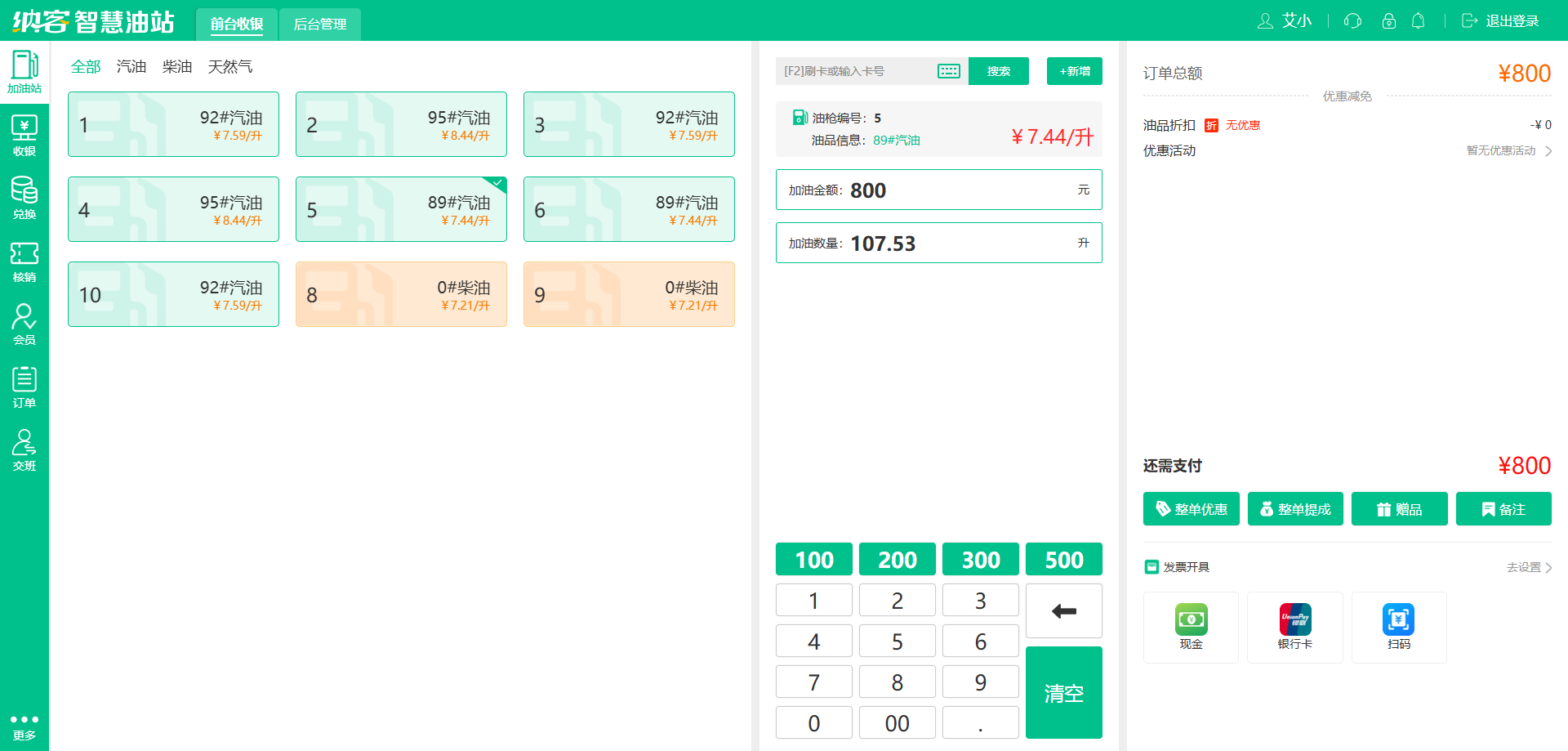Tap keypad digit 0
The height and width of the screenshot is (751, 1568).
(x=814, y=722)
